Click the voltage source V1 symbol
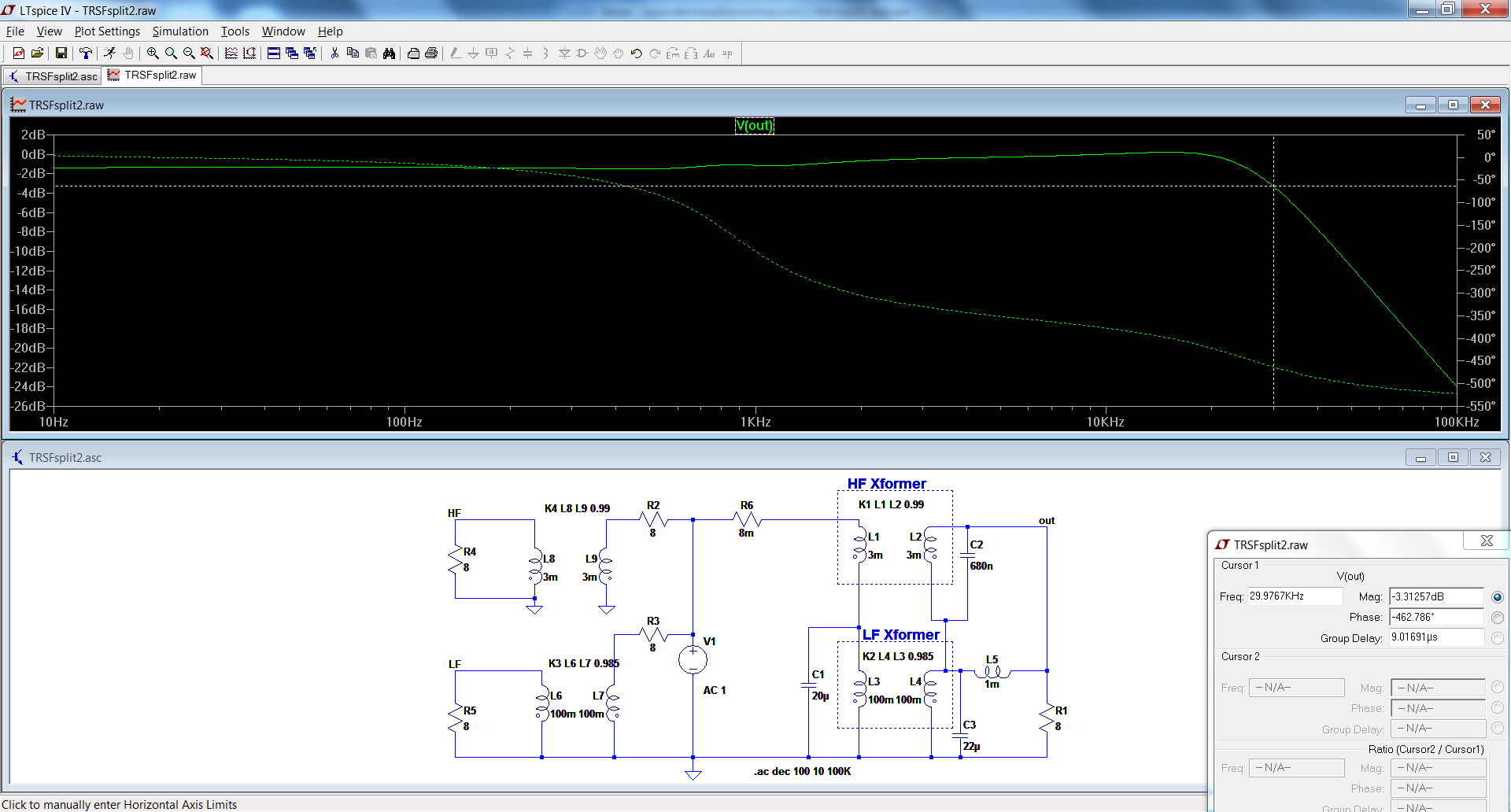The width and height of the screenshot is (1511, 812). point(693,659)
